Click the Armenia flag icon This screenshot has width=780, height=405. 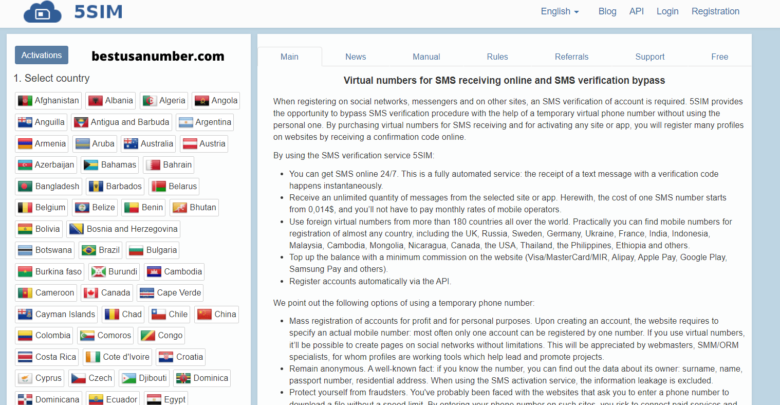(x=25, y=144)
